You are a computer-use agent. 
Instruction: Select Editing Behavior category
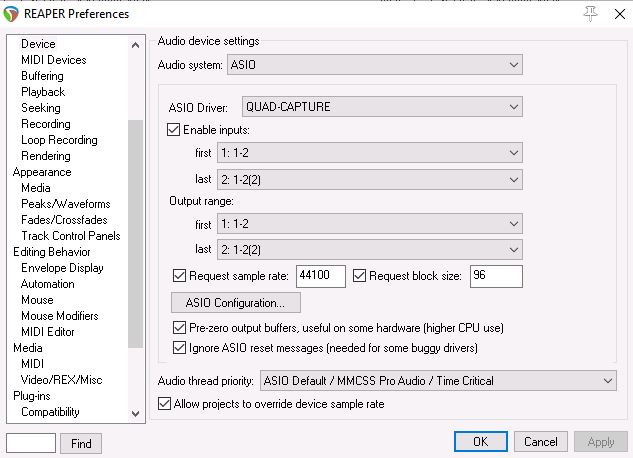pyautogui.click(x=52, y=252)
